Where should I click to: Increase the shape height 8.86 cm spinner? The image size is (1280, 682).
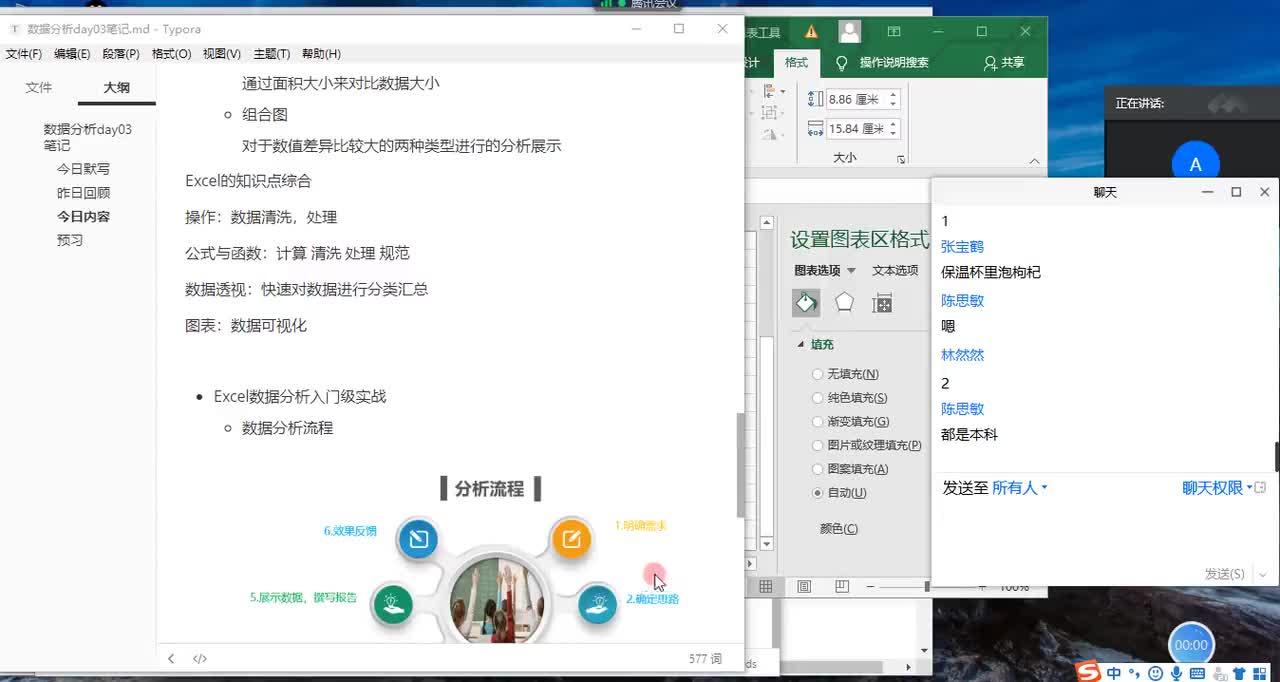point(893,95)
